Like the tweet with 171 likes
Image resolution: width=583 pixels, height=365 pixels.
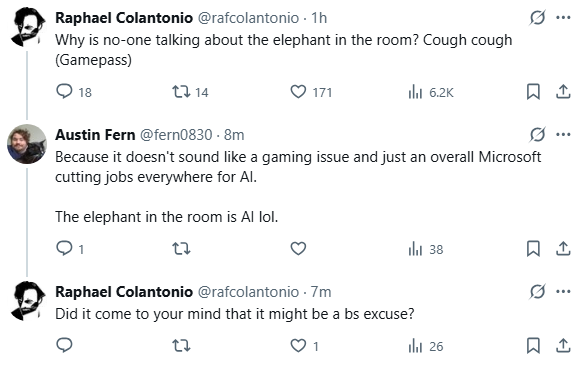pyautogui.click(x=311, y=92)
